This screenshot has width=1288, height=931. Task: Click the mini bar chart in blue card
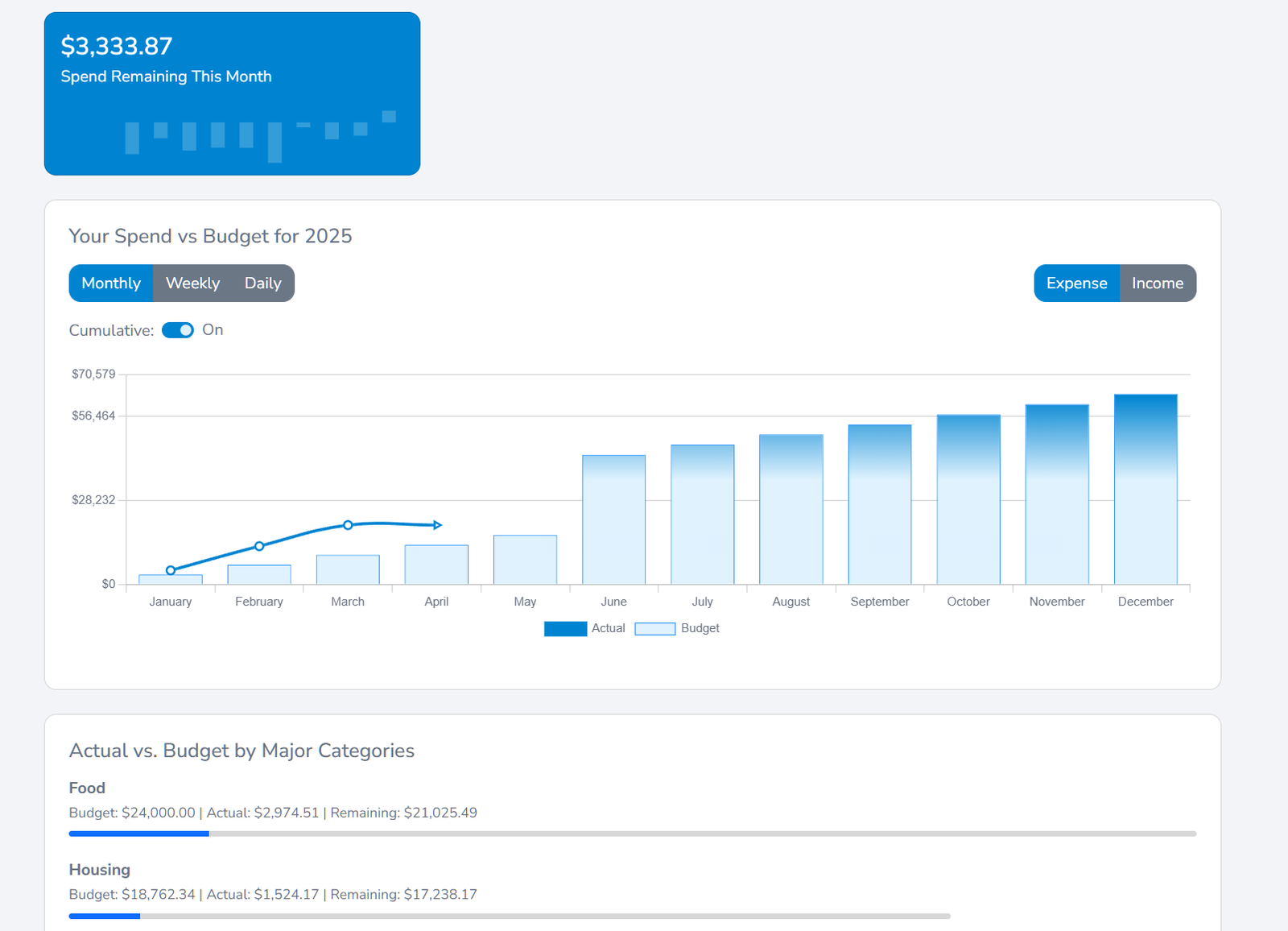(260, 136)
